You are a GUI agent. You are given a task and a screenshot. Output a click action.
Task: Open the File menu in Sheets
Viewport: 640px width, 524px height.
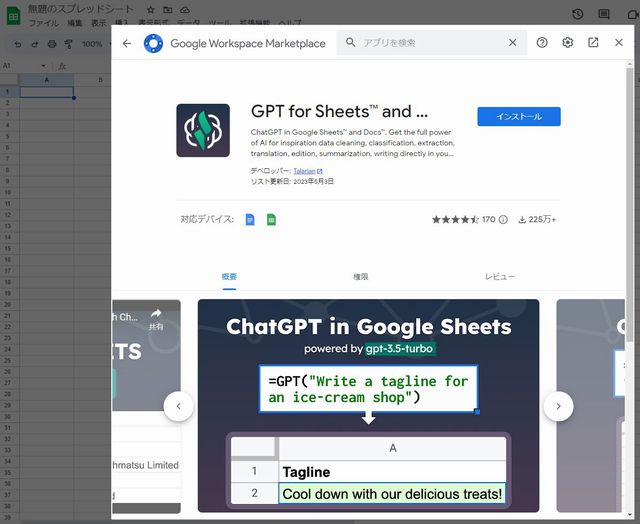tap(44, 23)
